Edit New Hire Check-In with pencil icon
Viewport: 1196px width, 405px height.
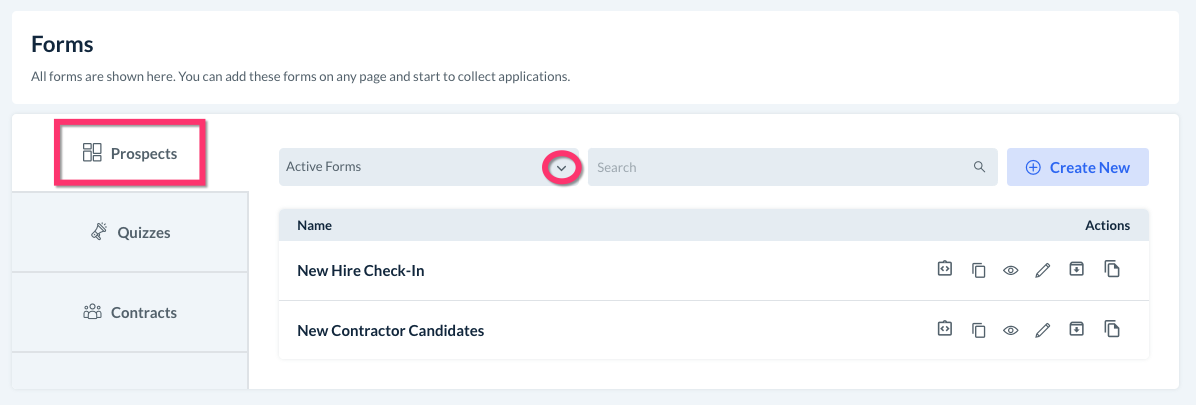point(1043,270)
